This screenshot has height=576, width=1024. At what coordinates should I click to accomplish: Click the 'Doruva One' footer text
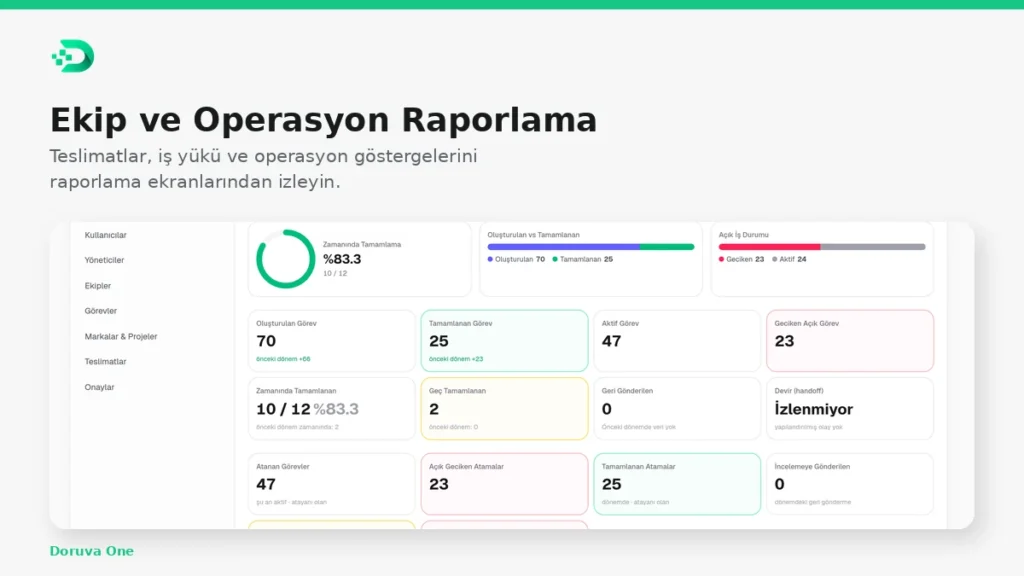[x=91, y=551]
